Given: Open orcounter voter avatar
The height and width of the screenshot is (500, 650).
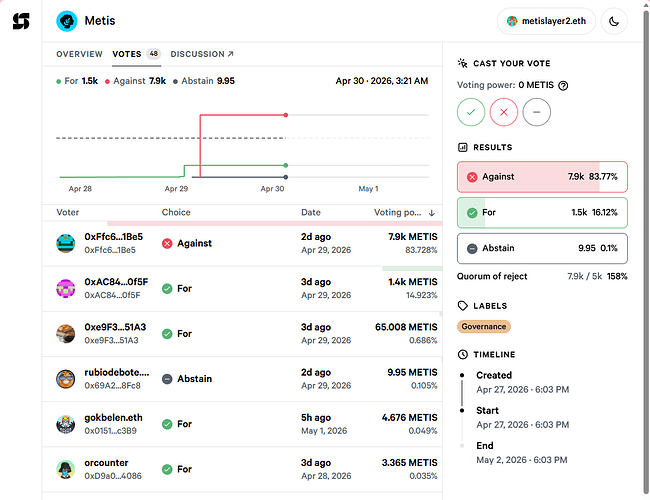Looking at the screenshot, I should click(65, 469).
